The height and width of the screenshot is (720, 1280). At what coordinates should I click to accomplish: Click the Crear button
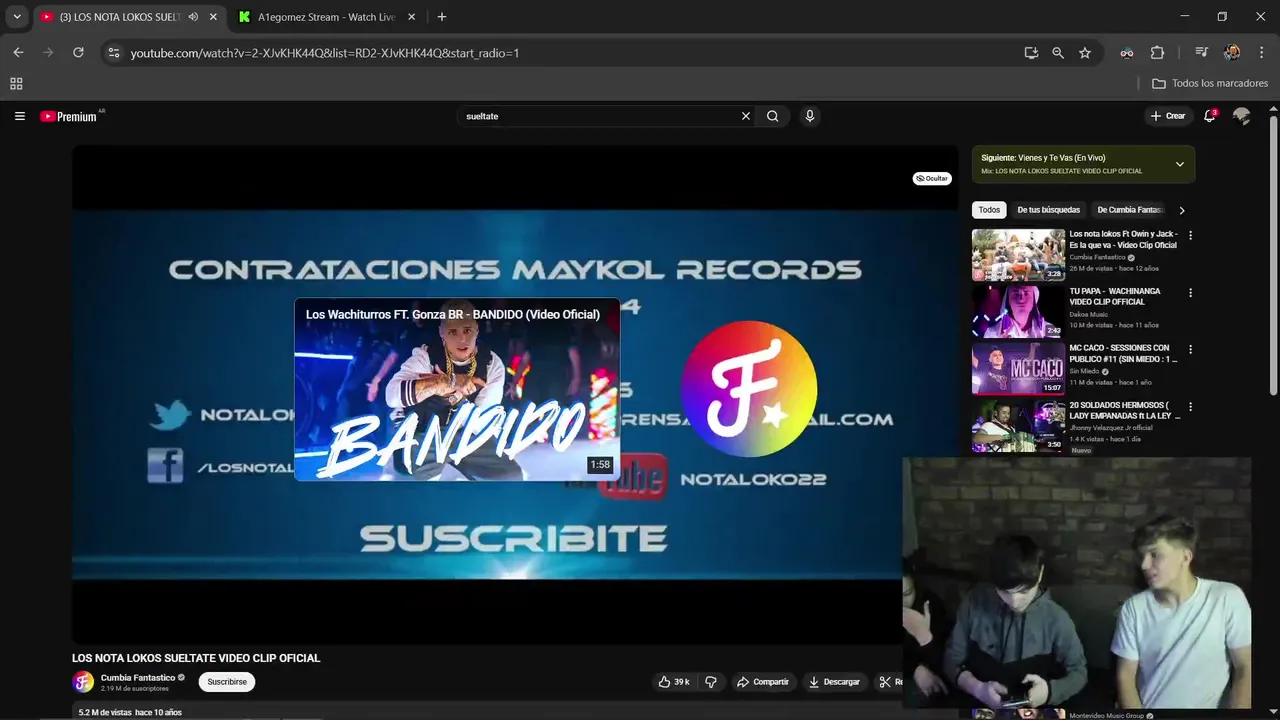(x=1167, y=116)
